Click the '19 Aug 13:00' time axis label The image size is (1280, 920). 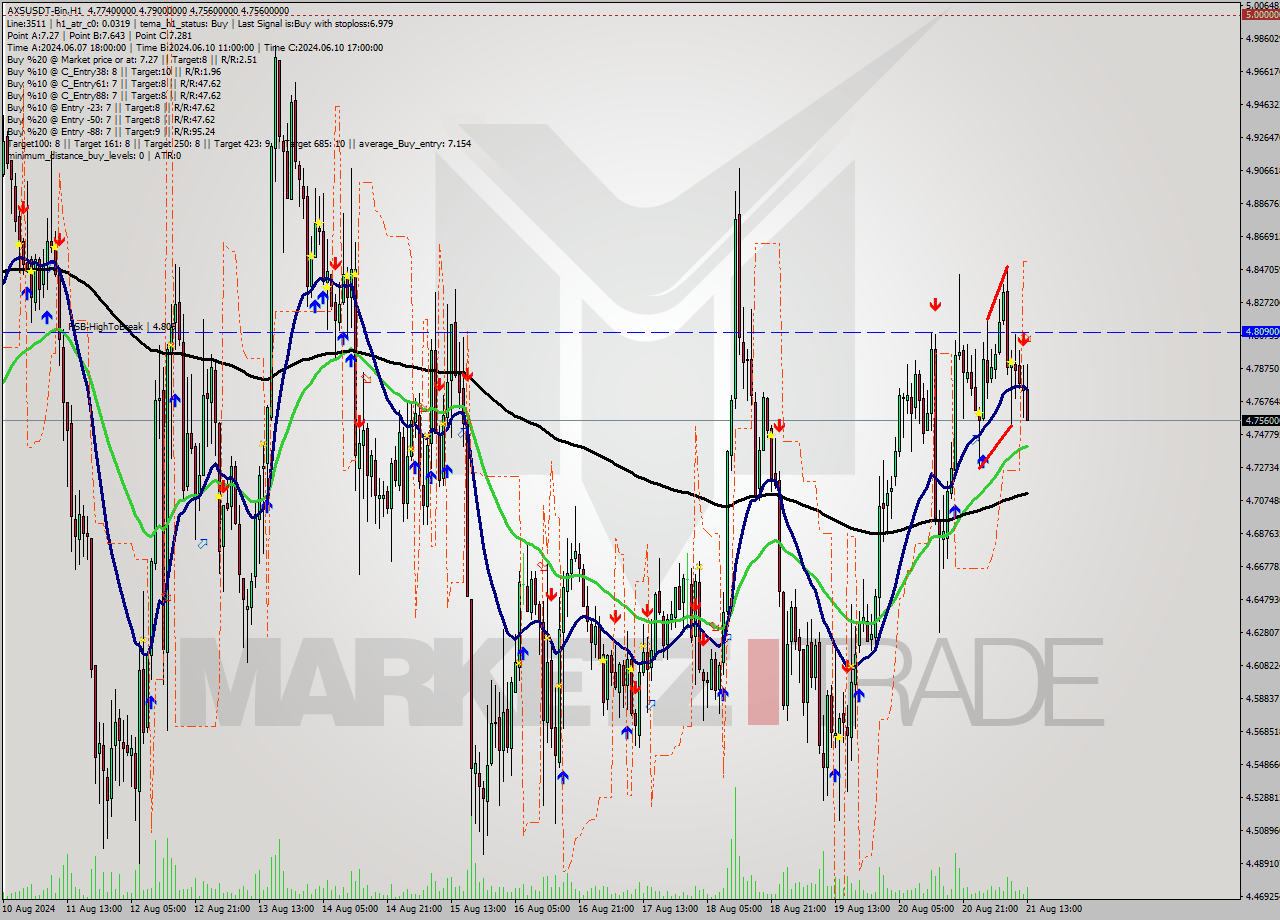862,909
